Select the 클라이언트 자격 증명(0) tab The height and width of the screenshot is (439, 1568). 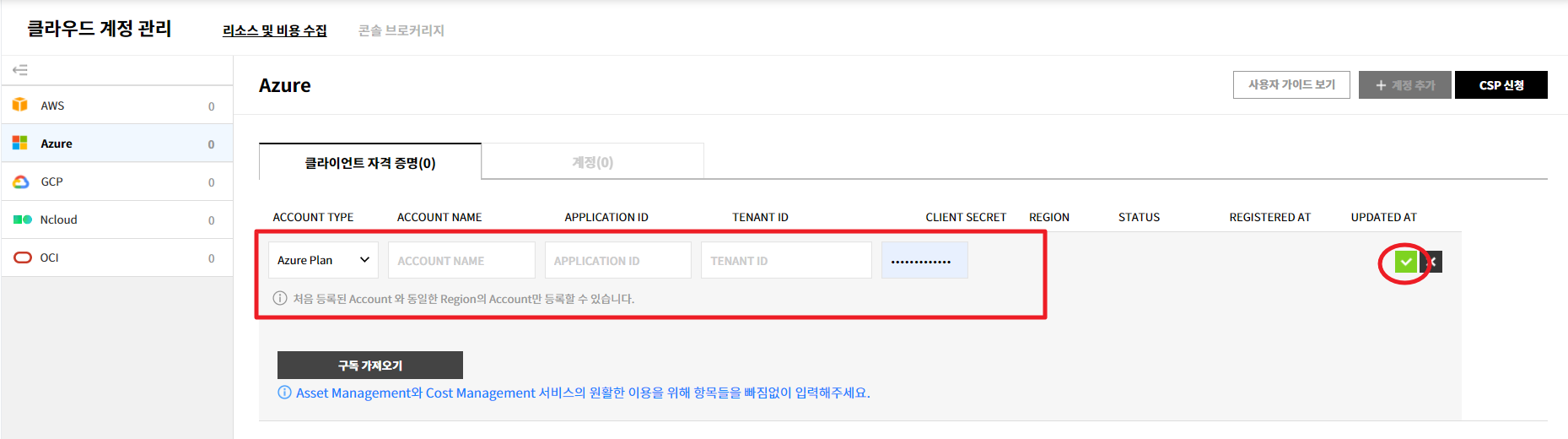[370, 162]
